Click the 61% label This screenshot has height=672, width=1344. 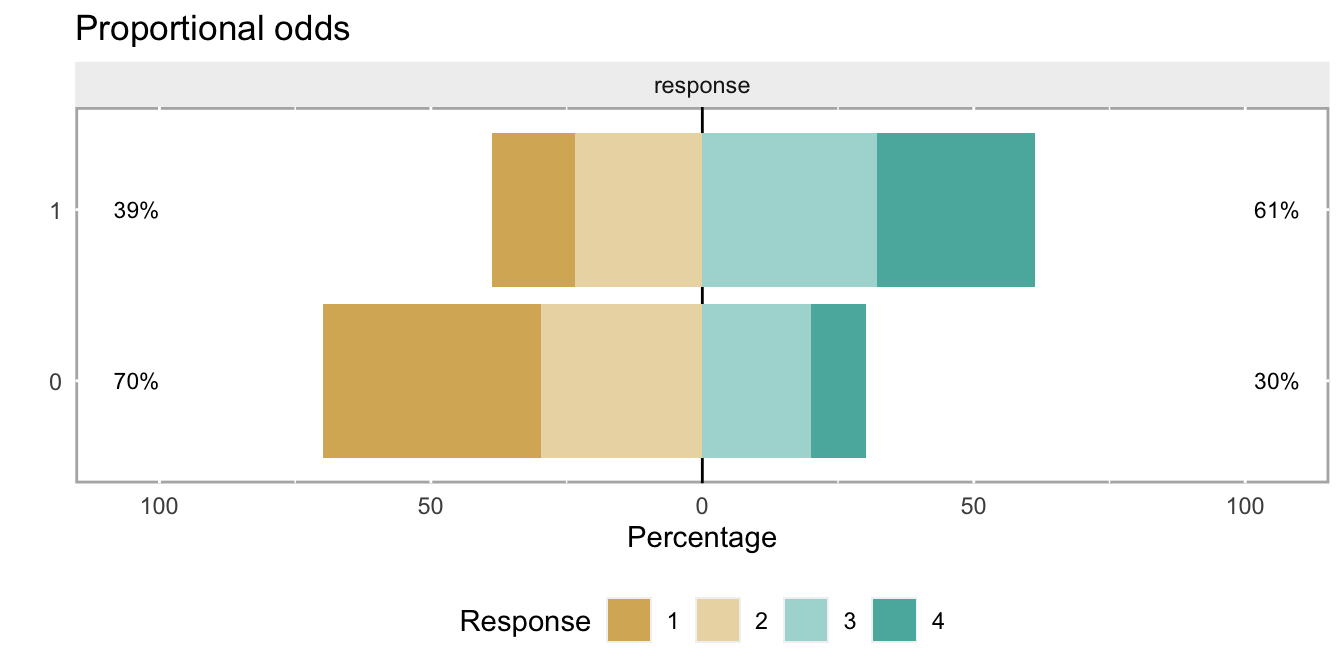(1276, 211)
